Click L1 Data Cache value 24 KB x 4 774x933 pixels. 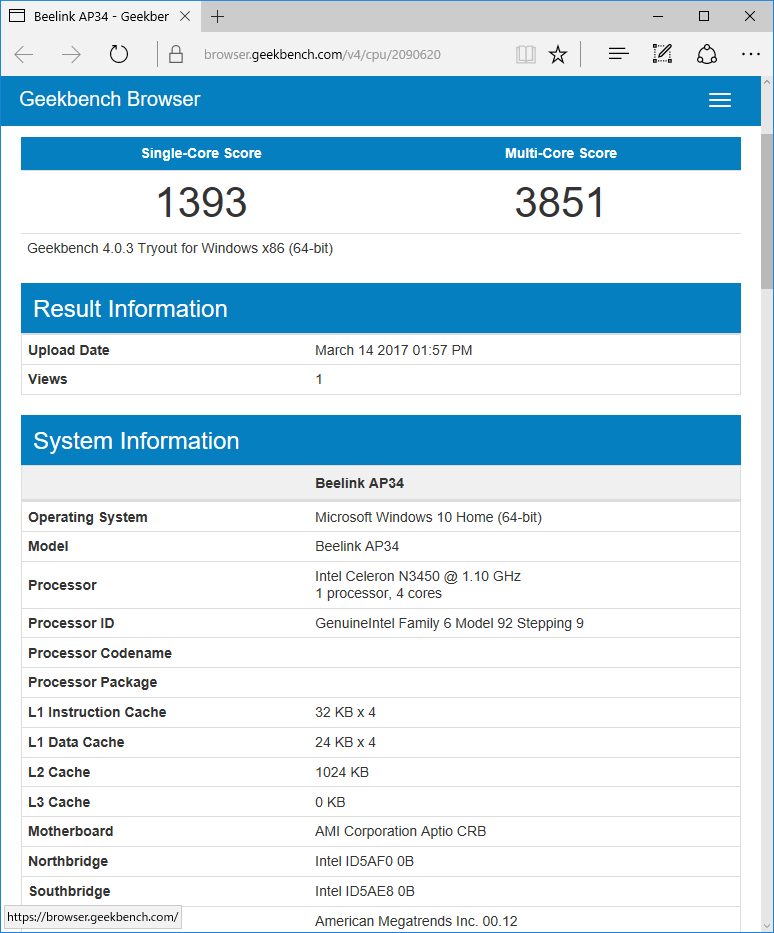point(345,742)
